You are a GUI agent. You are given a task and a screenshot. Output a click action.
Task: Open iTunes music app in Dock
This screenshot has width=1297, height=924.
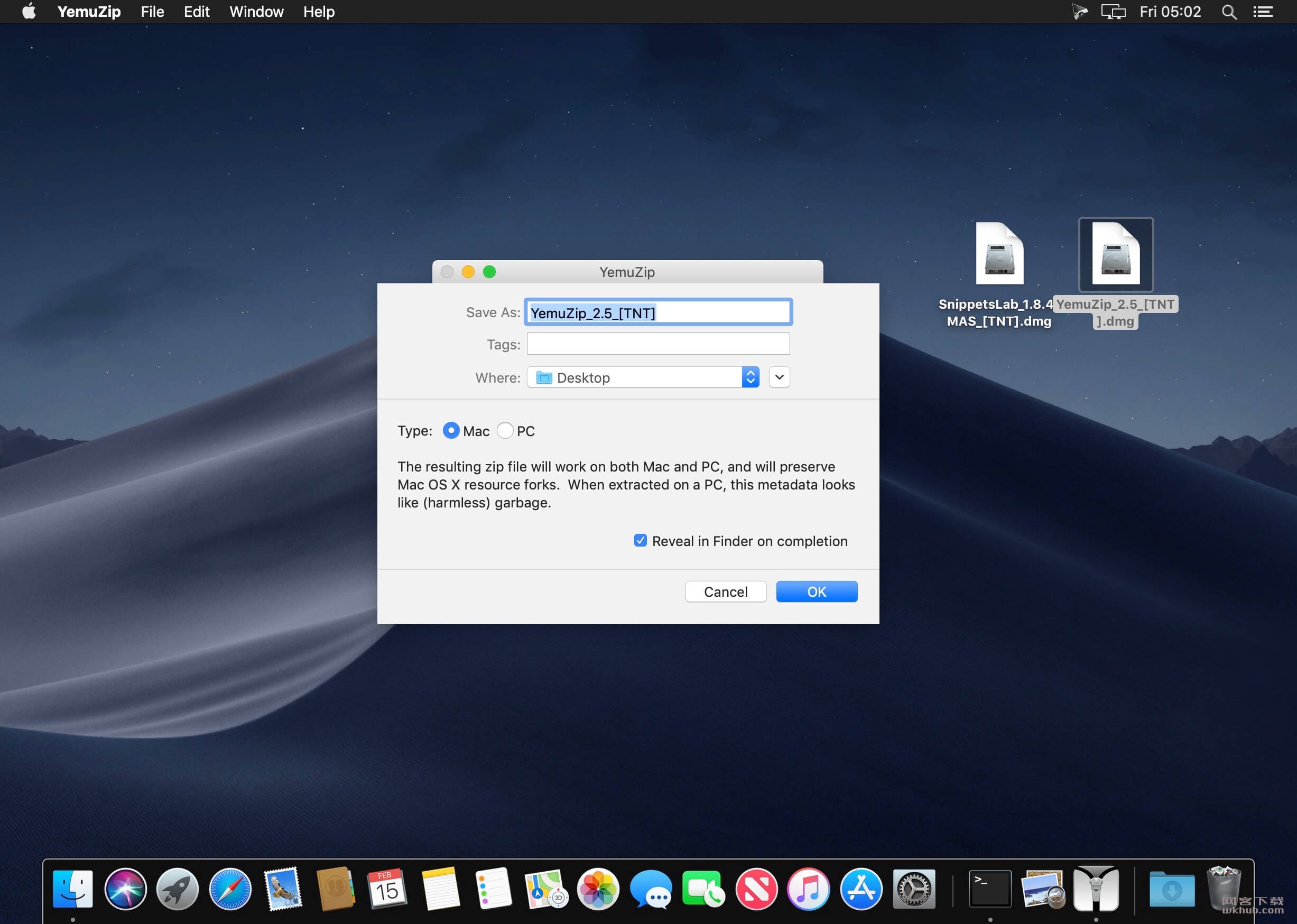[x=808, y=889]
